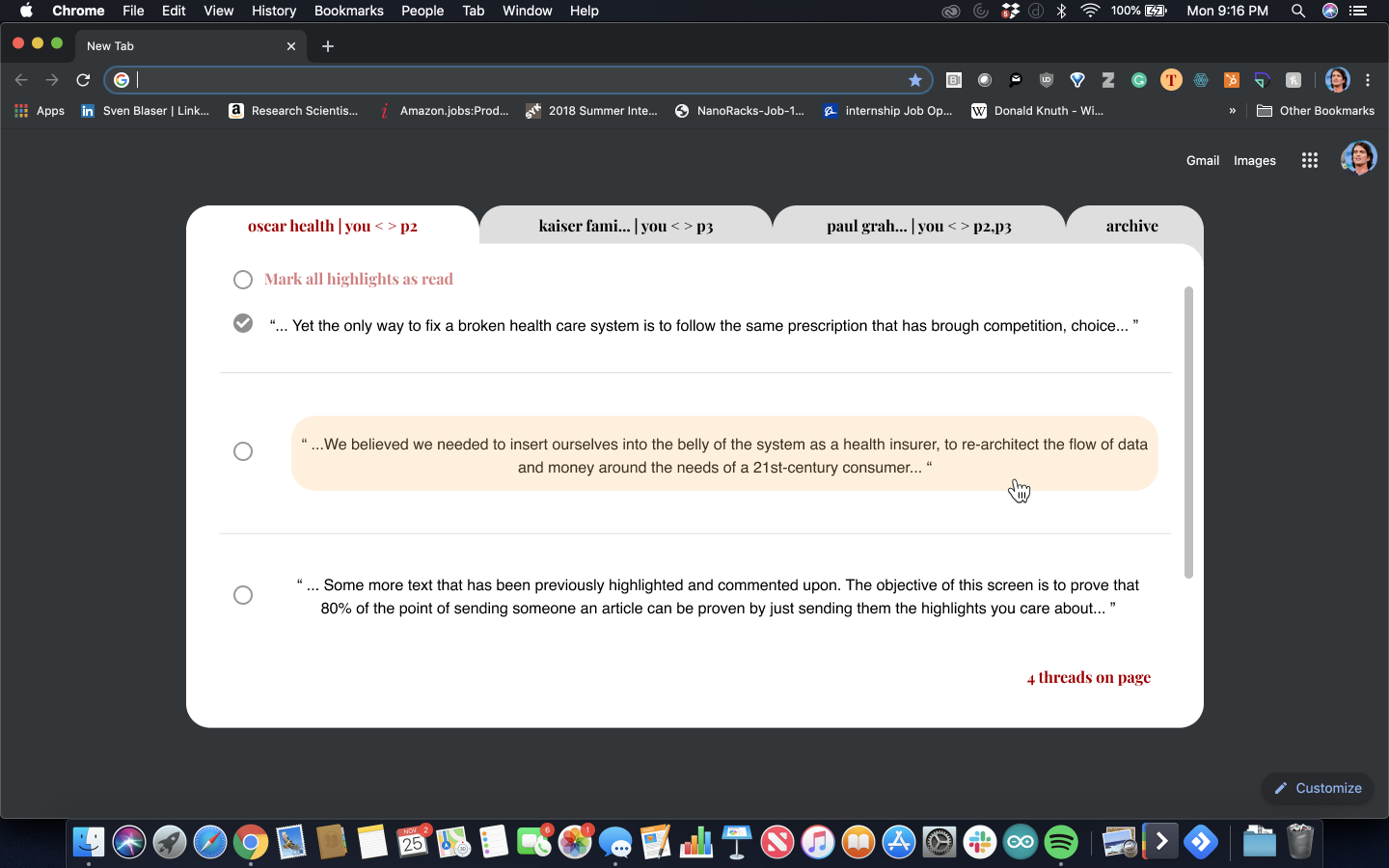Close the New Tab tab
1389x868 pixels.
tap(291, 46)
